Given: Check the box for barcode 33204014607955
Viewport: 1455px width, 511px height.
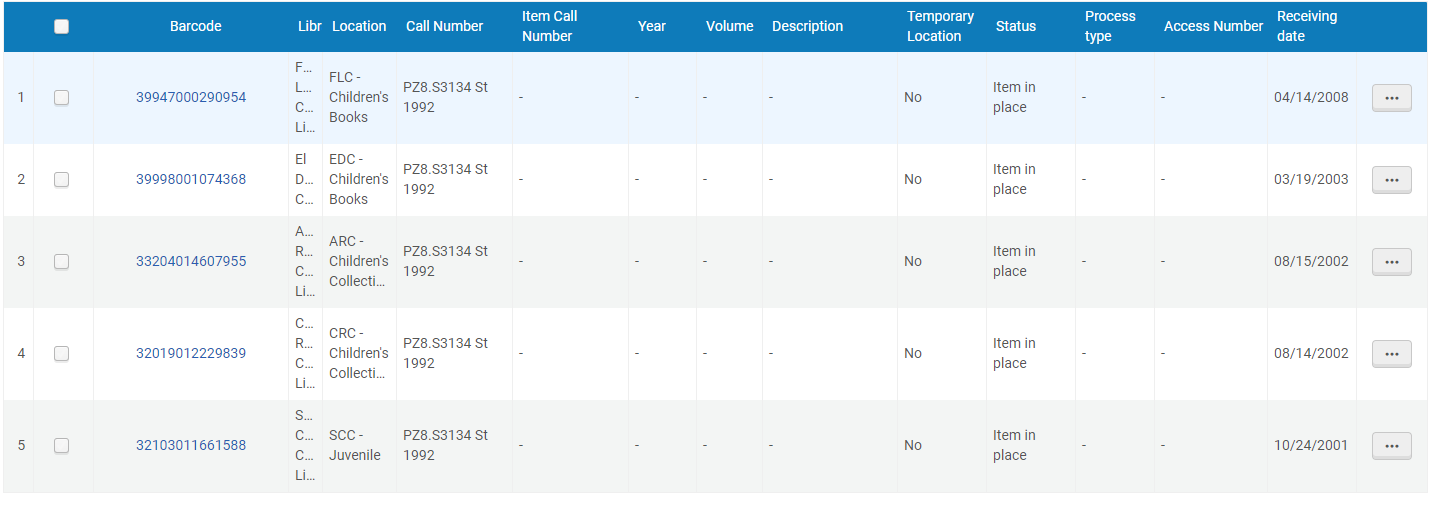Looking at the screenshot, I should point(61,262).
